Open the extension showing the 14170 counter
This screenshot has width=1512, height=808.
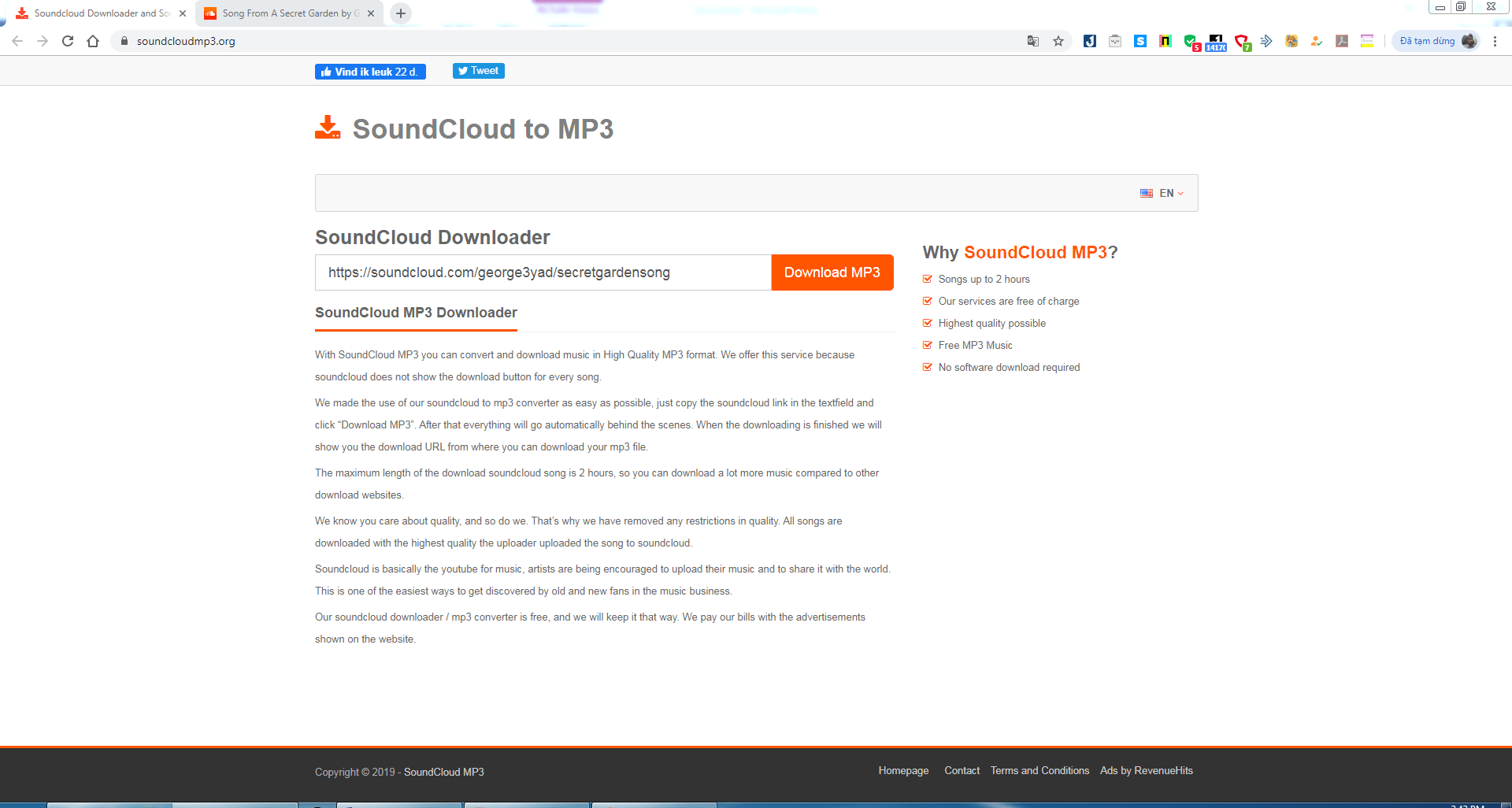(x=1217, y=43)
